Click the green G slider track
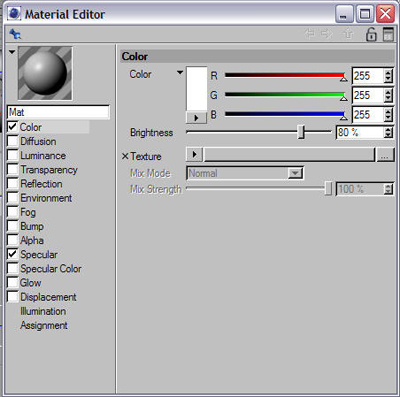 coord(285,95)
